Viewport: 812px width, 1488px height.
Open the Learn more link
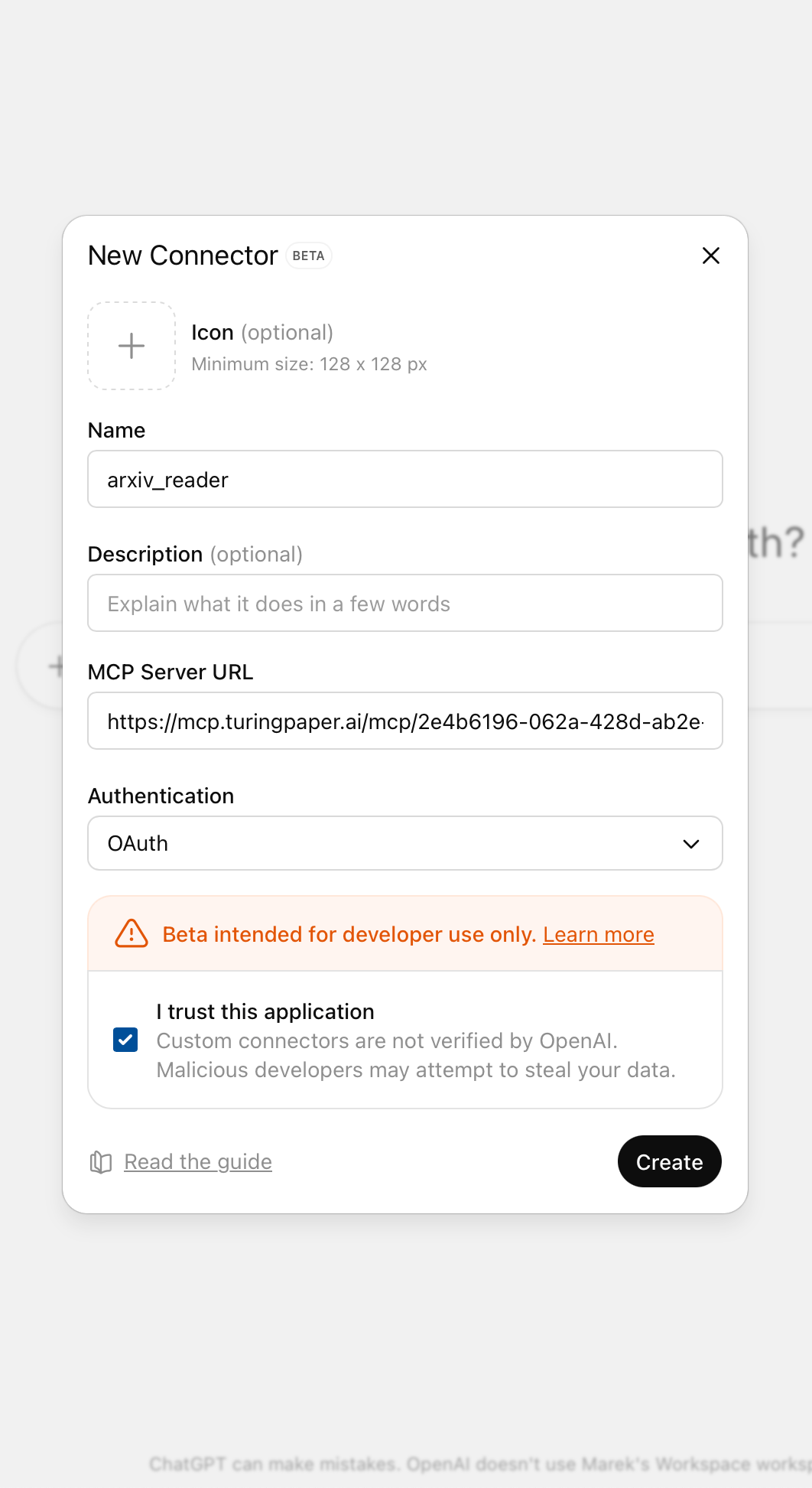[599, 934]
